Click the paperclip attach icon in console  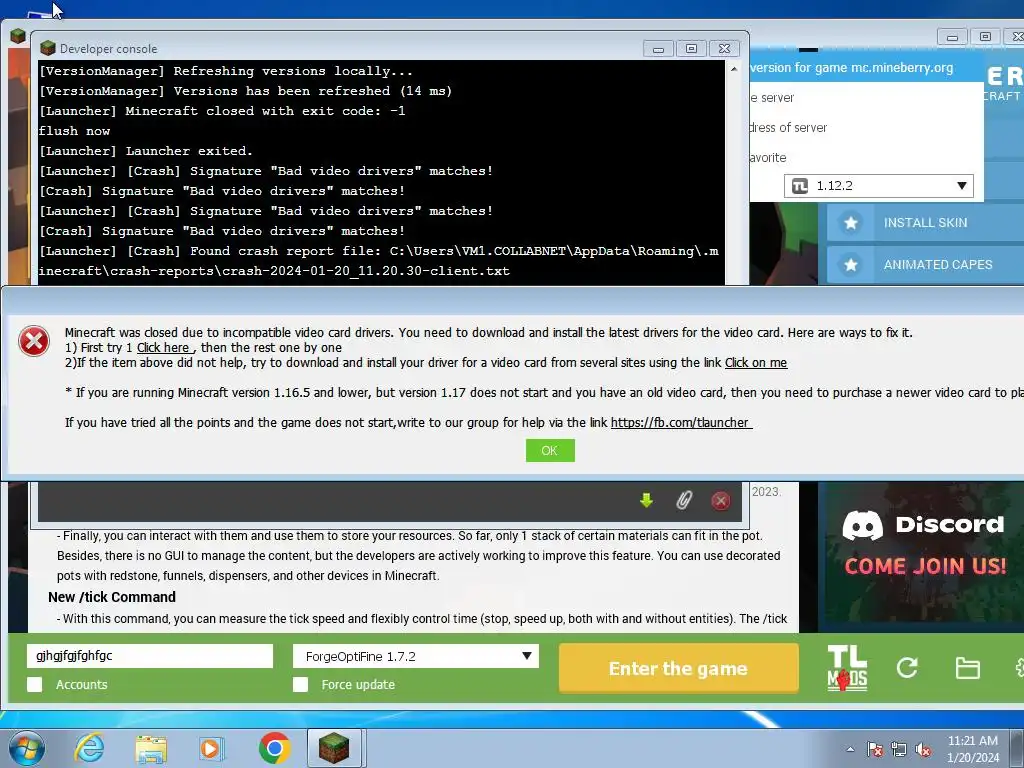683,501
